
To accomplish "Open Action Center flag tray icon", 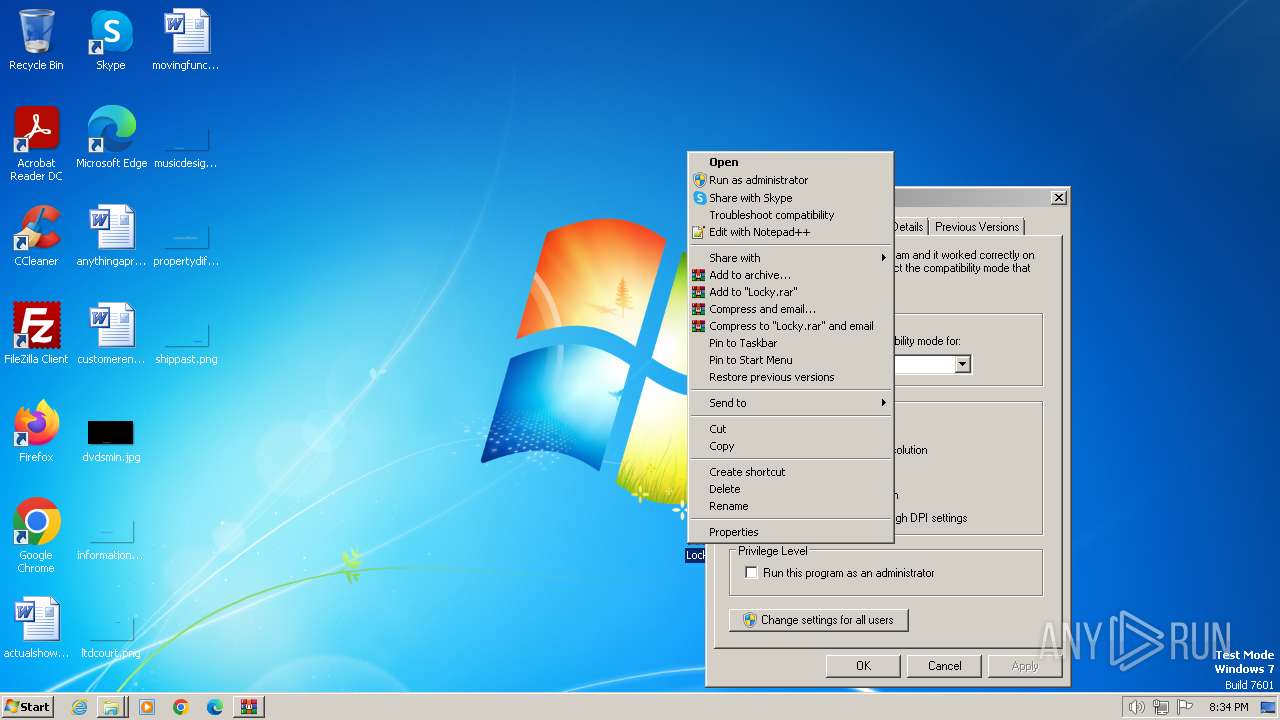I will tap(1185, 707).
